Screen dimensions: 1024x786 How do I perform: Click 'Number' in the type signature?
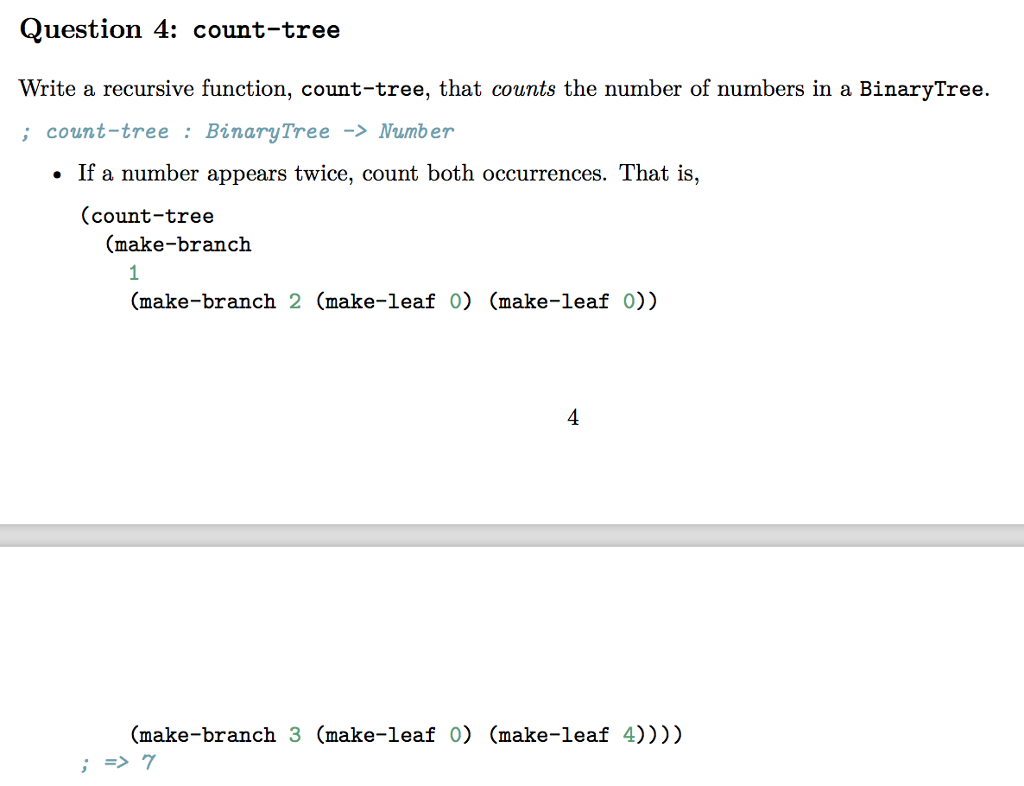tap(417, 131)
